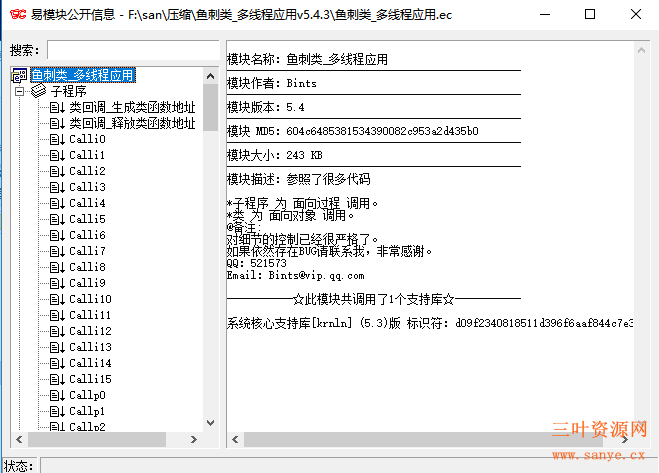
Task: Click the subroutine icon next to Calli0
Action: (57, 140)
